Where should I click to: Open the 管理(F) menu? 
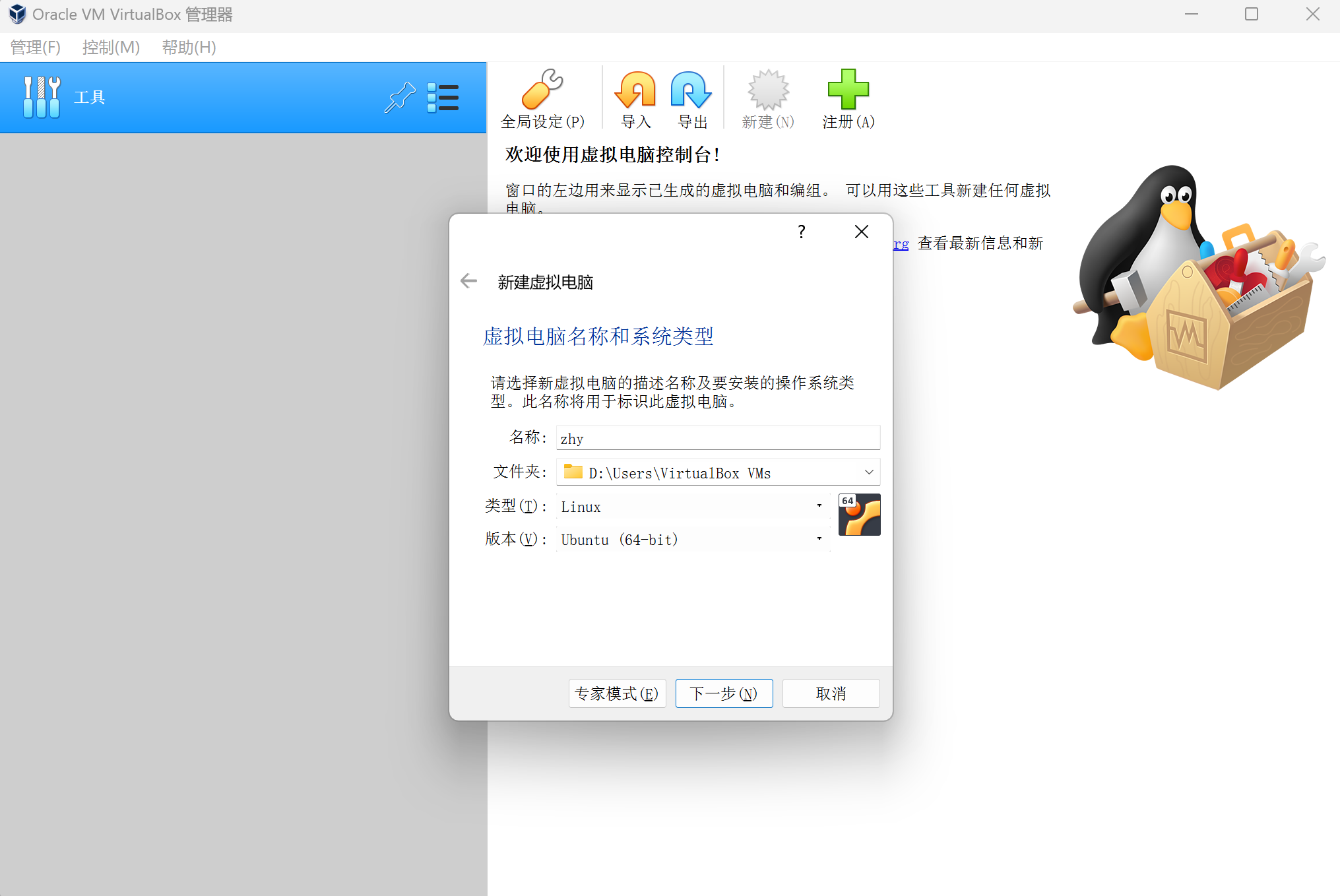point(36,48)
